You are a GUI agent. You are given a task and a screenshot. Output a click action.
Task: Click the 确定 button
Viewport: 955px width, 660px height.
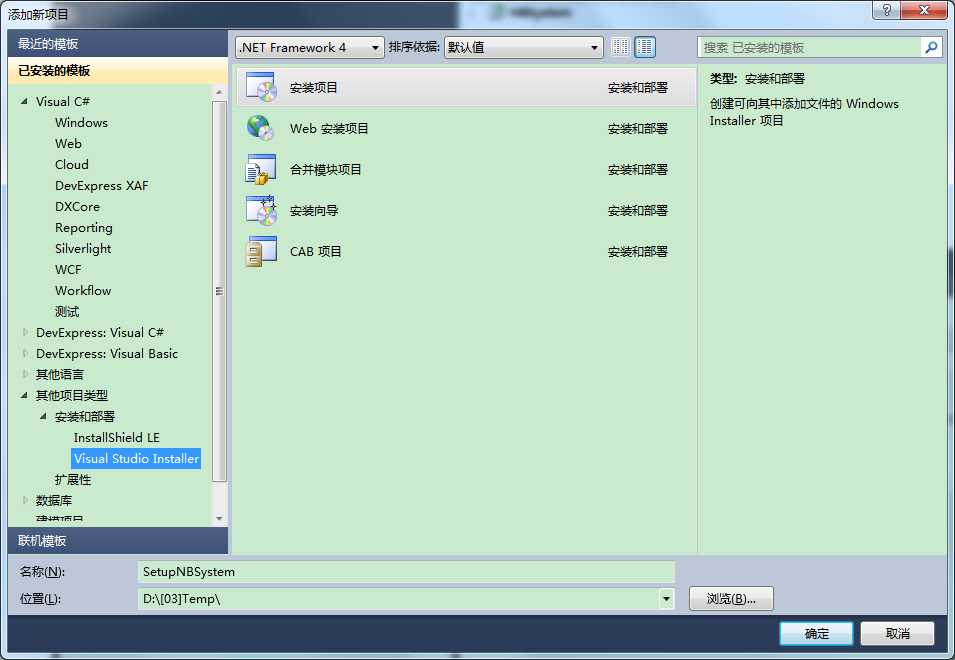[x=816, y=633]
